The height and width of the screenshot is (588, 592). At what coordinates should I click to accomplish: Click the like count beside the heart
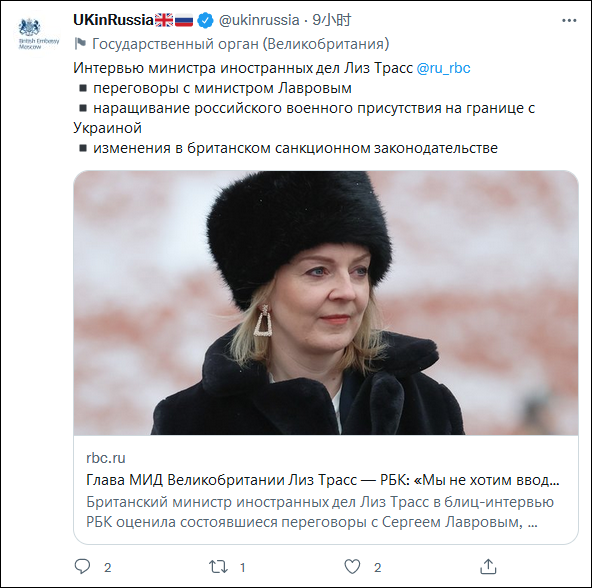[378, 568]
